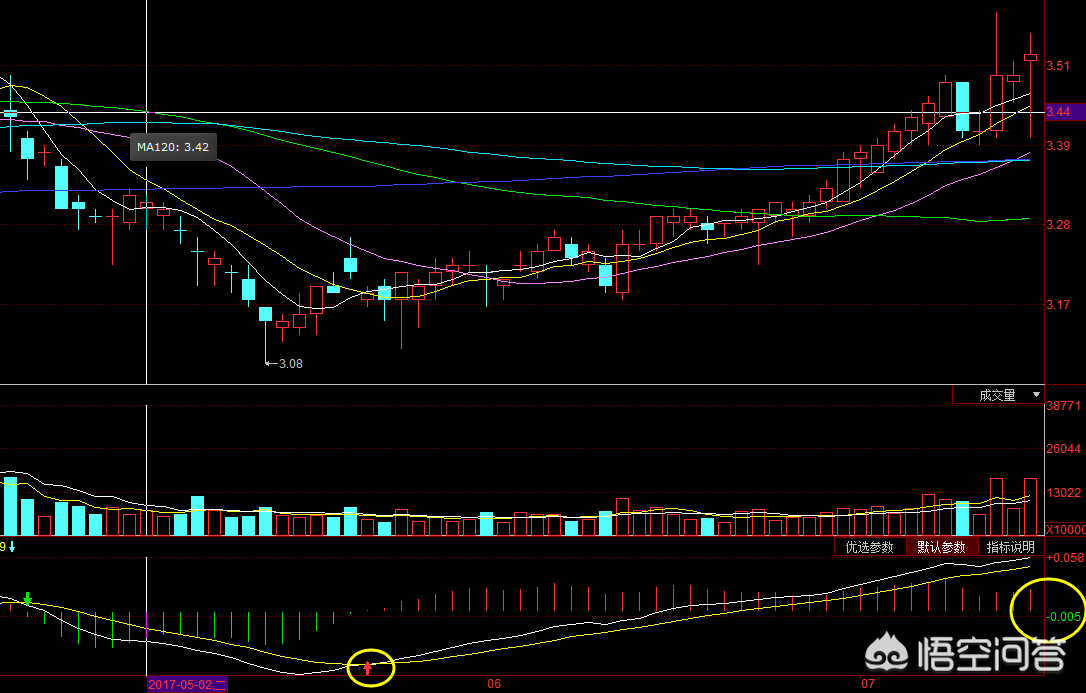Click the 3.51 price axis label
1086x693 pixels.
click(x=1058, y=66)
